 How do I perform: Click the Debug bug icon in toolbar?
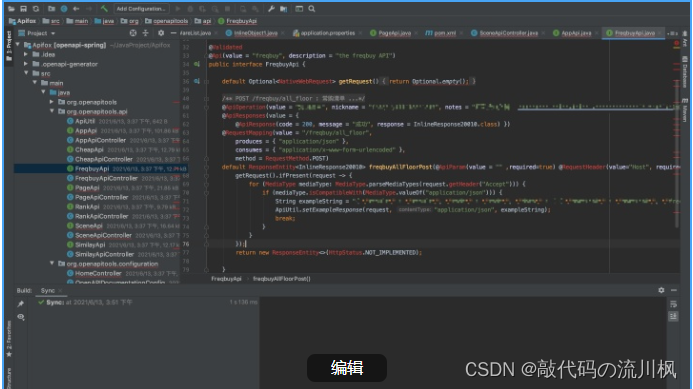coord(190,9)
